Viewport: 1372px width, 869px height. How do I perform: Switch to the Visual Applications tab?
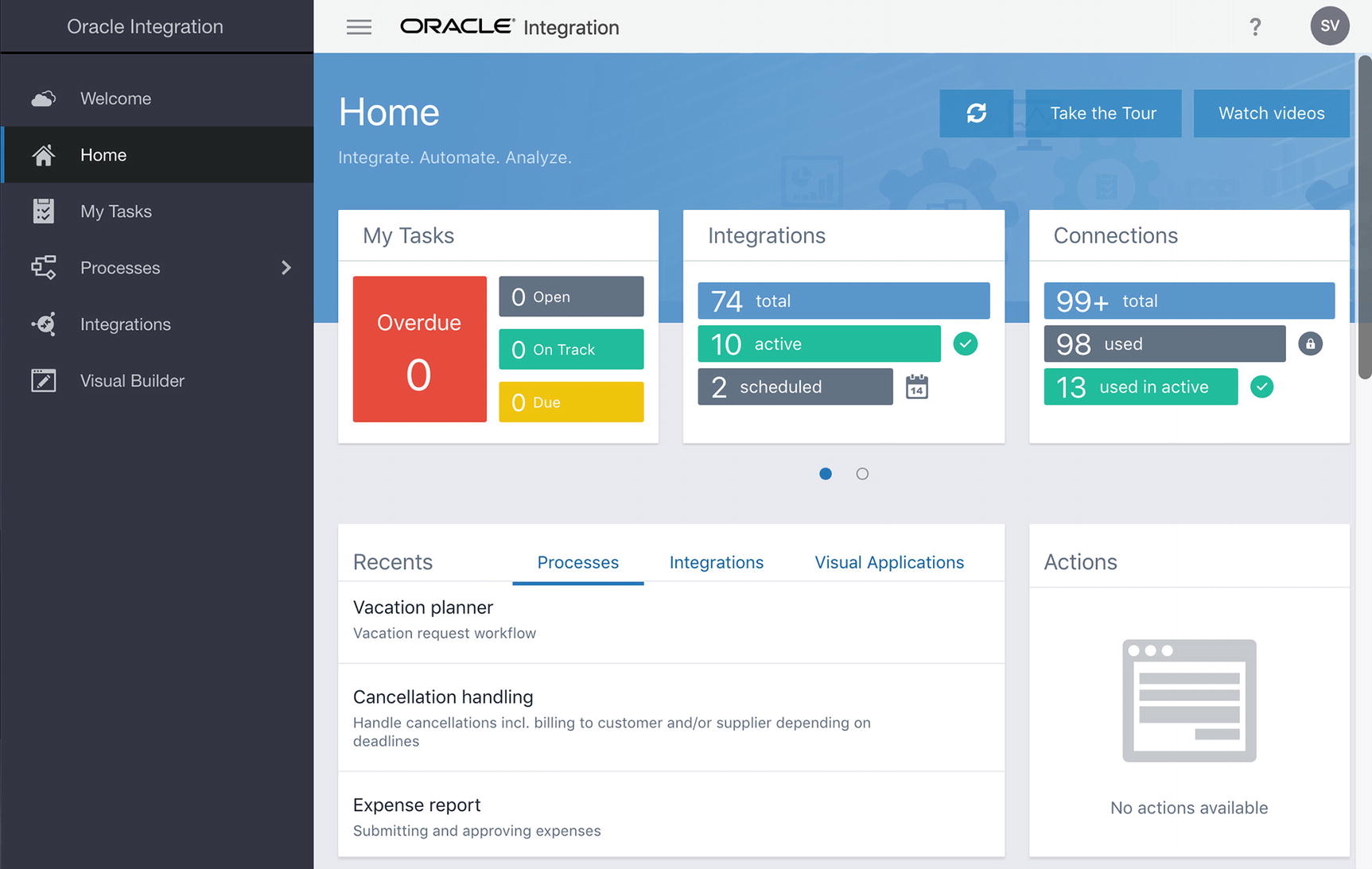tap(889, 563)
